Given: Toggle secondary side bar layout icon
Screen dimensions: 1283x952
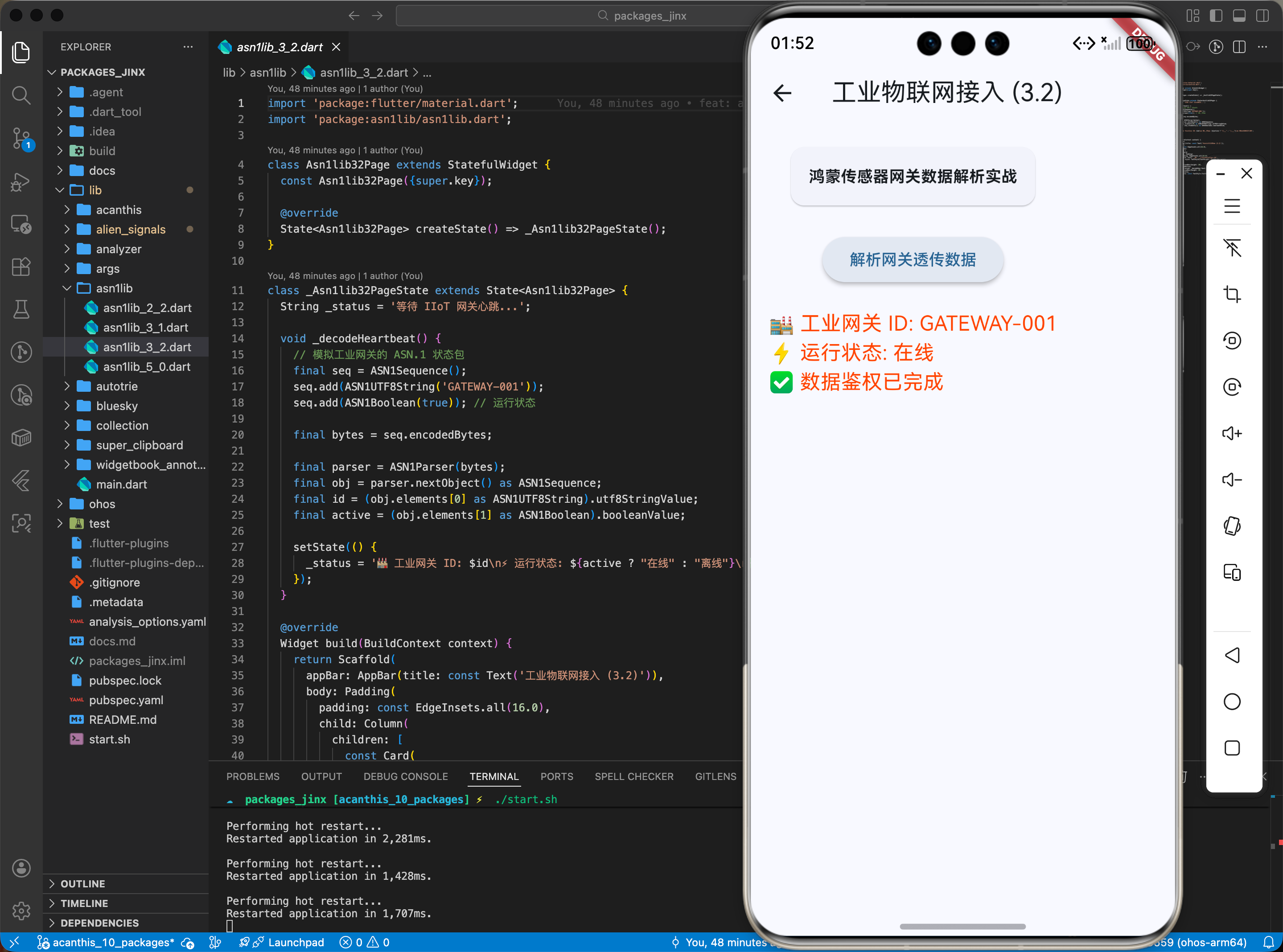Looking at the screenshot, I should click(x=1262, y=16).
